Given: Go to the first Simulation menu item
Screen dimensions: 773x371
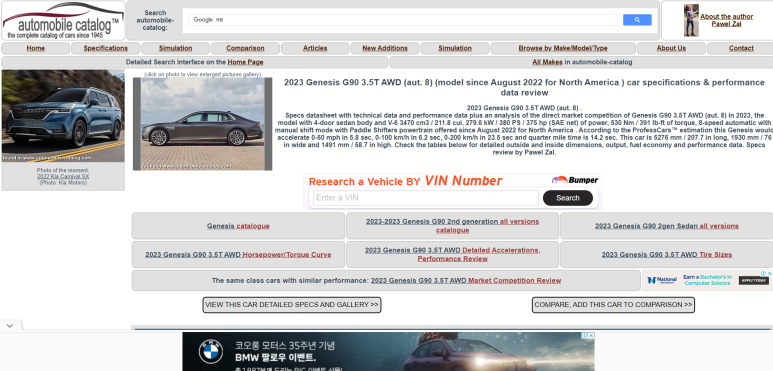Looking at the screenshot, I should (176, 48).
